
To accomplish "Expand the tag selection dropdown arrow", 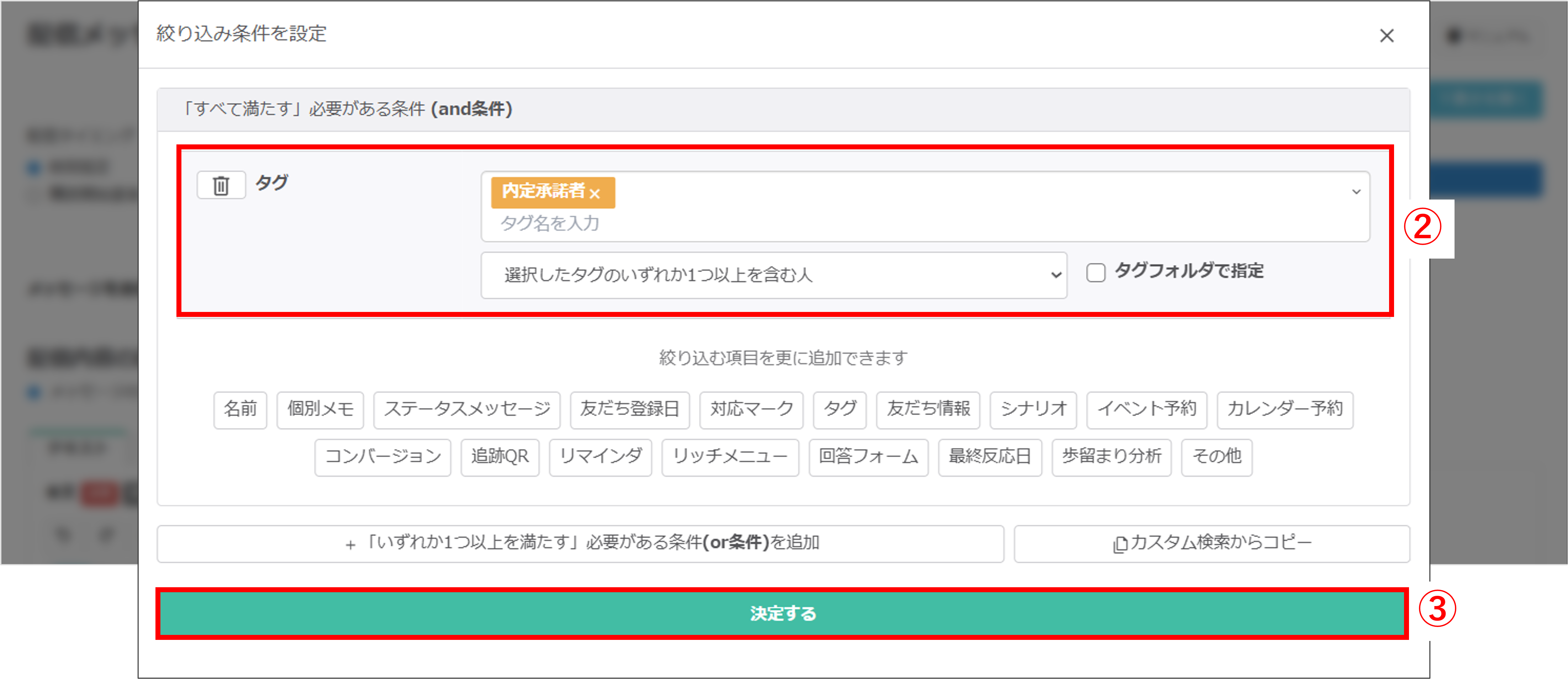I will point(1356,192).
